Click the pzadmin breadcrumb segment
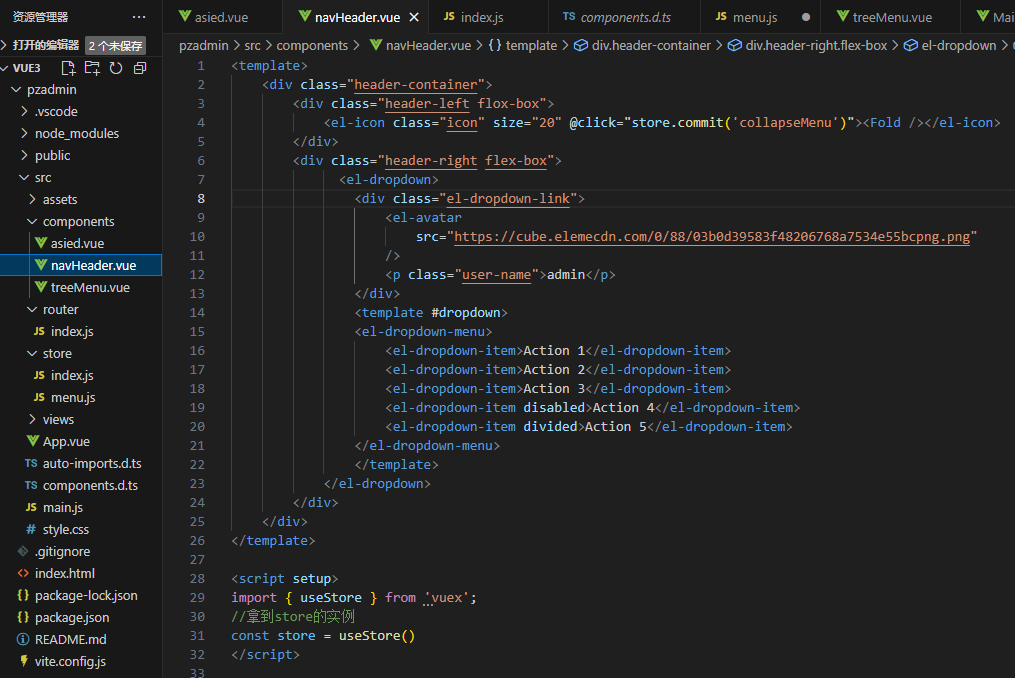Image resolution: width=1015 pixels, height=678 pixels. pos(204,45)
